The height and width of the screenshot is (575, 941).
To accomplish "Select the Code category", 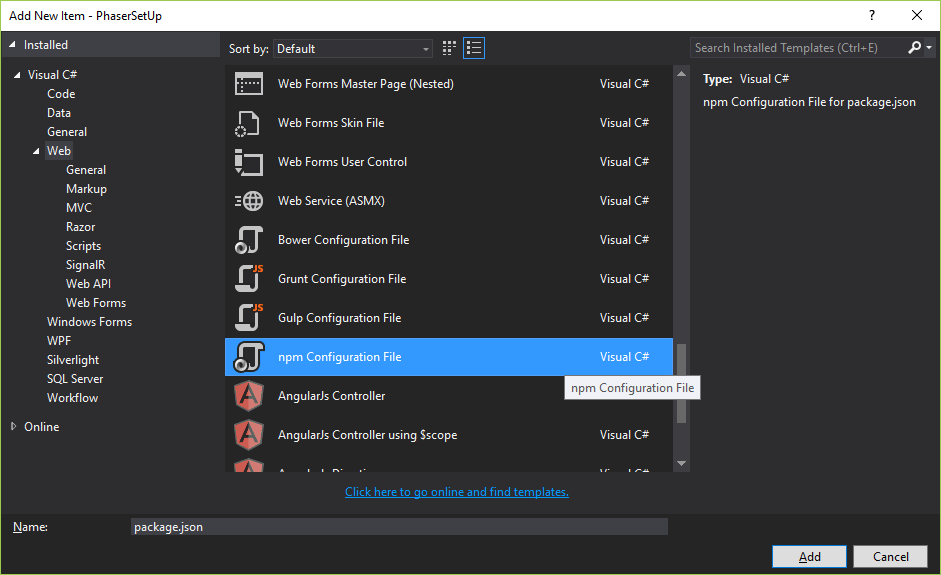I will 61,94.
